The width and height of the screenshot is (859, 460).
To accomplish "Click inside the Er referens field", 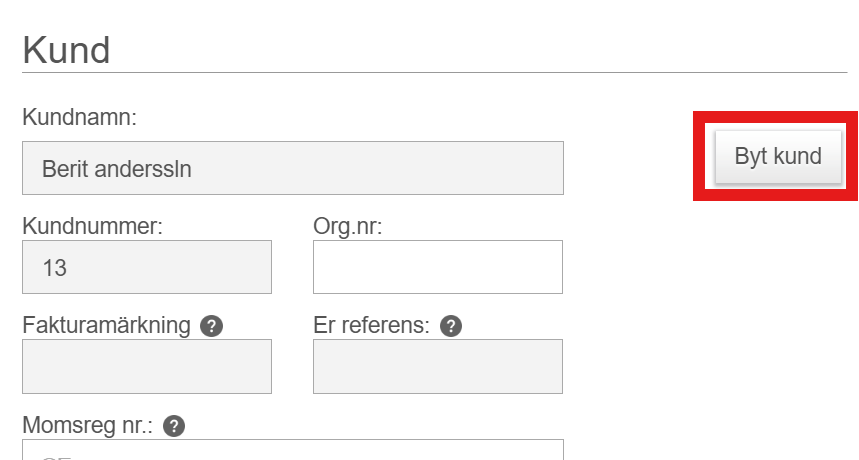I will [438, 366].
